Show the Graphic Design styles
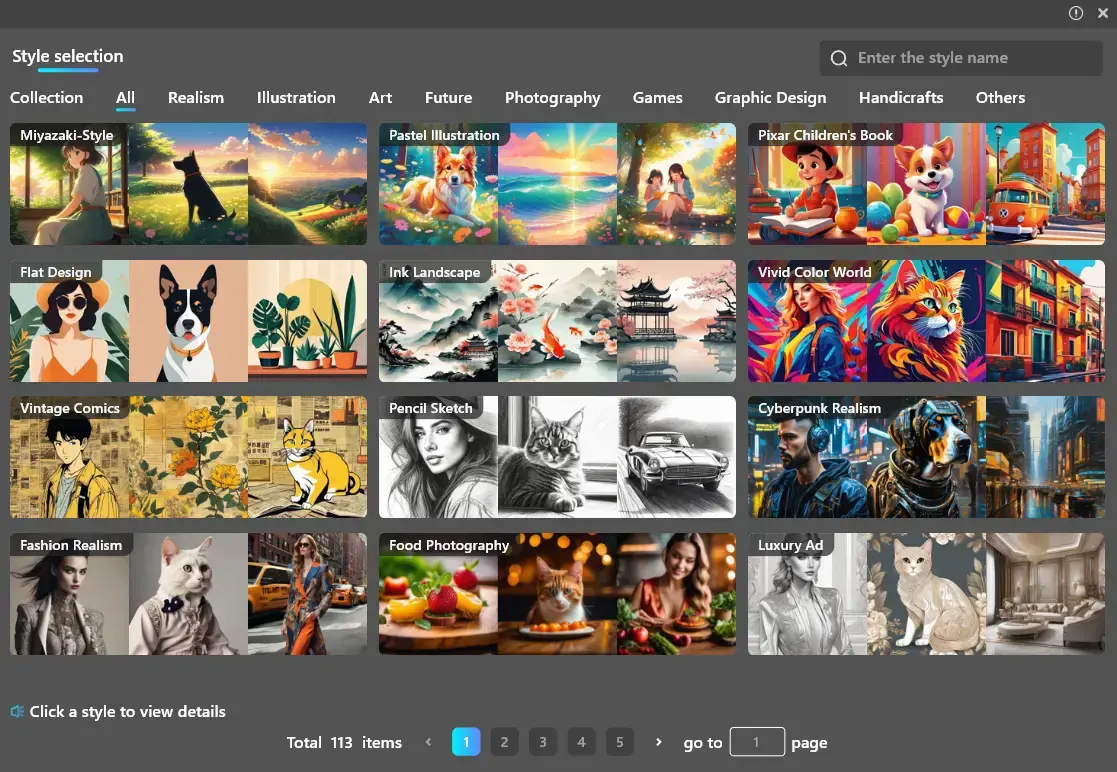This screenshot has width=1117, height=772. [770, 98]
